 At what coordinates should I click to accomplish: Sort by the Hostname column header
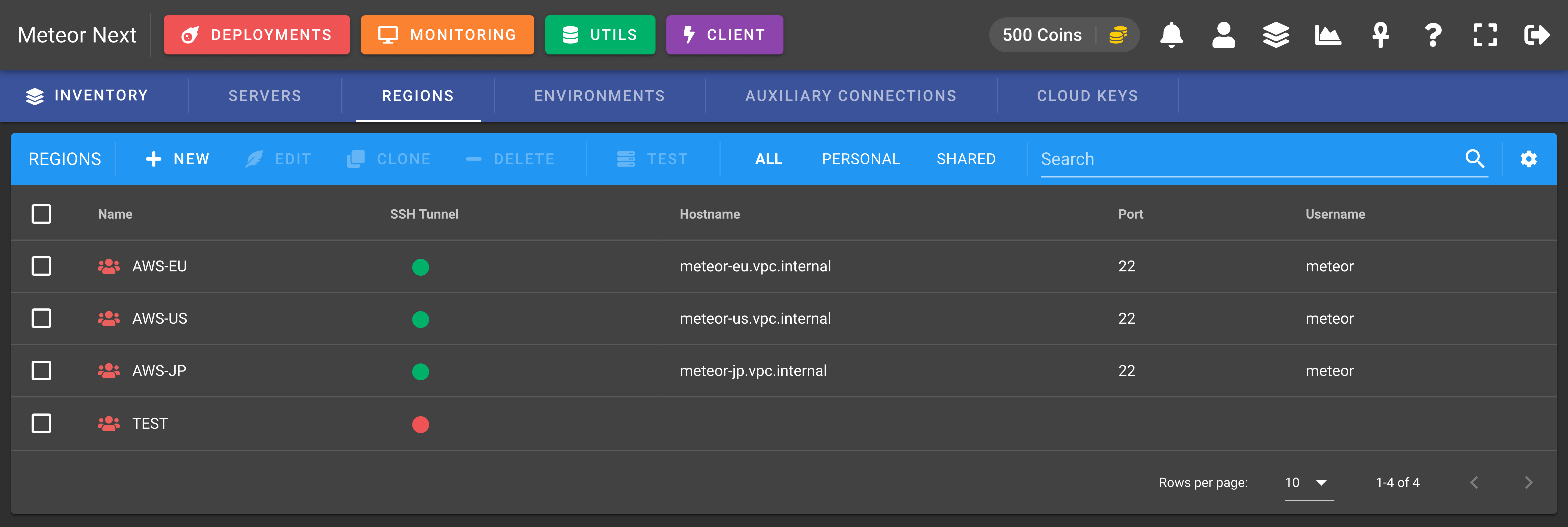point(710,214)
